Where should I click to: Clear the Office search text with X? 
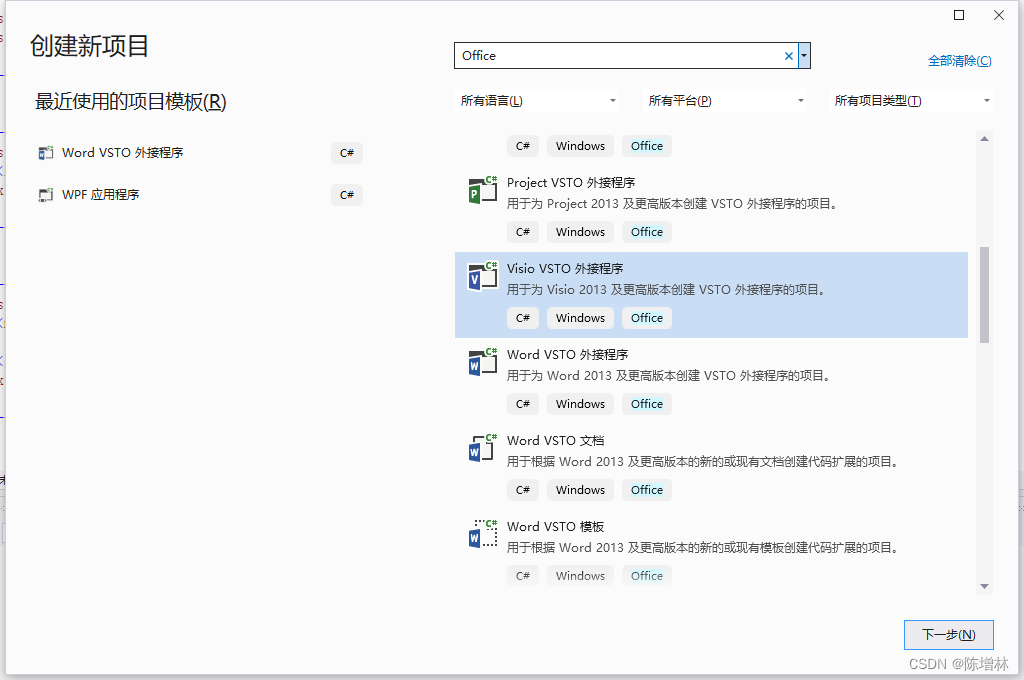coord(788,56)
